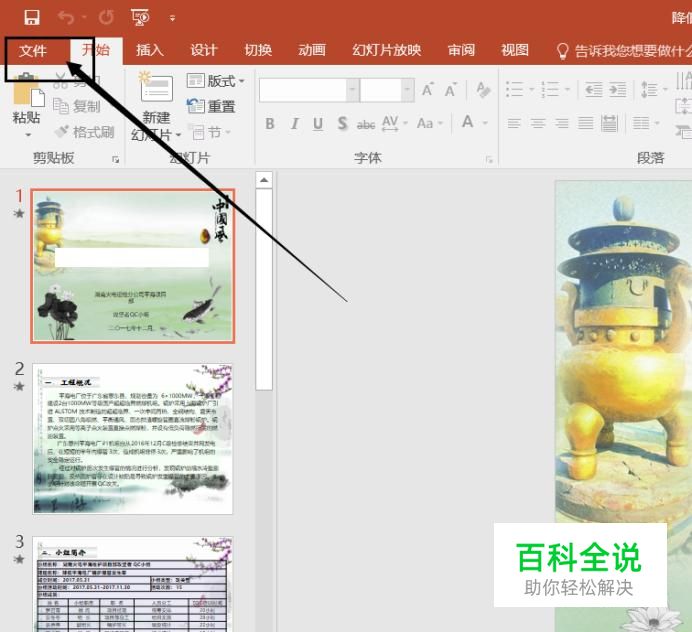The height and width of the screenshot is (632, 692).
Task: Expand the 新建幻灯片 dropdown arrow
Action: tap(178, 135)
